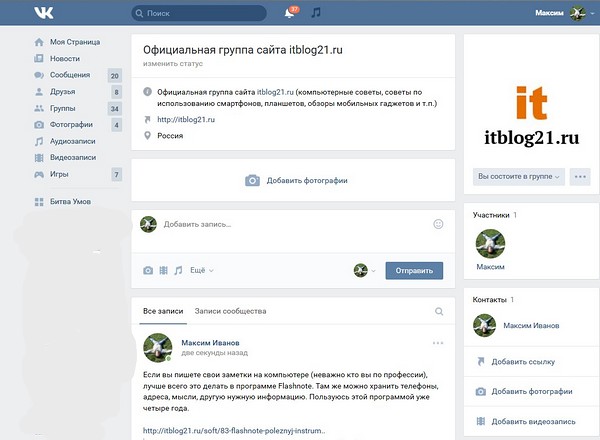Open the itblog21.ru link in the description
This screenshot has height=440, width=600.
pos(275,92)
